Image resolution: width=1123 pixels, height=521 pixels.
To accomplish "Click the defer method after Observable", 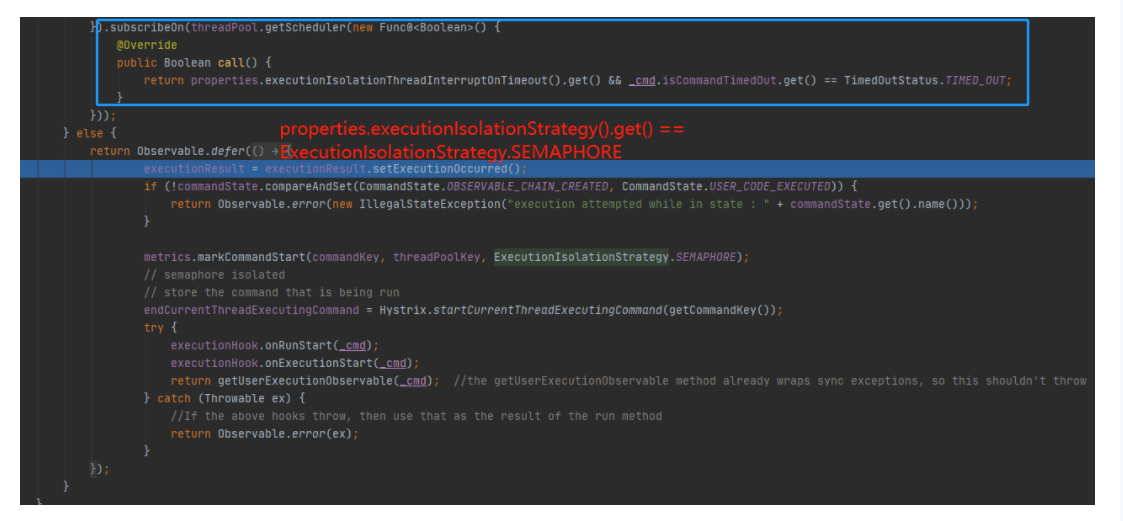I will [228, 150].
